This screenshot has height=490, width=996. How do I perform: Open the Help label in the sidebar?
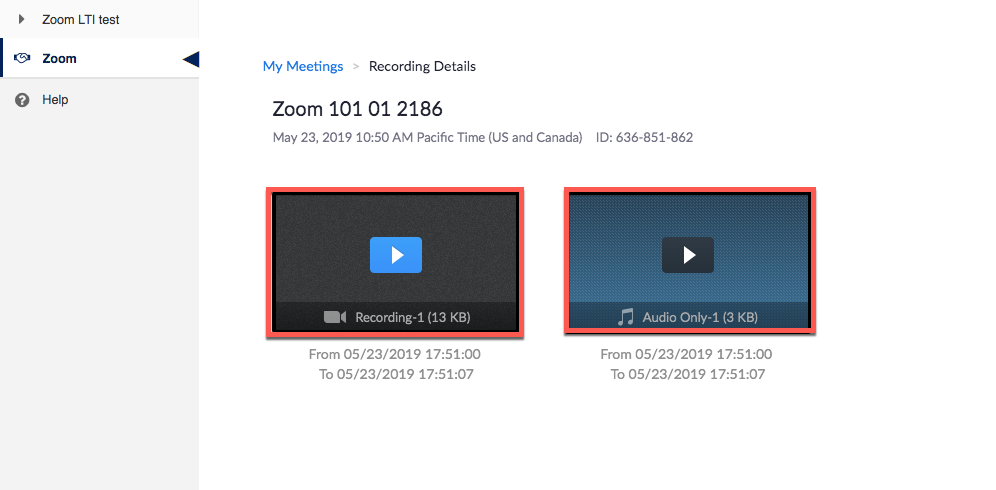(x=55, y=100)
